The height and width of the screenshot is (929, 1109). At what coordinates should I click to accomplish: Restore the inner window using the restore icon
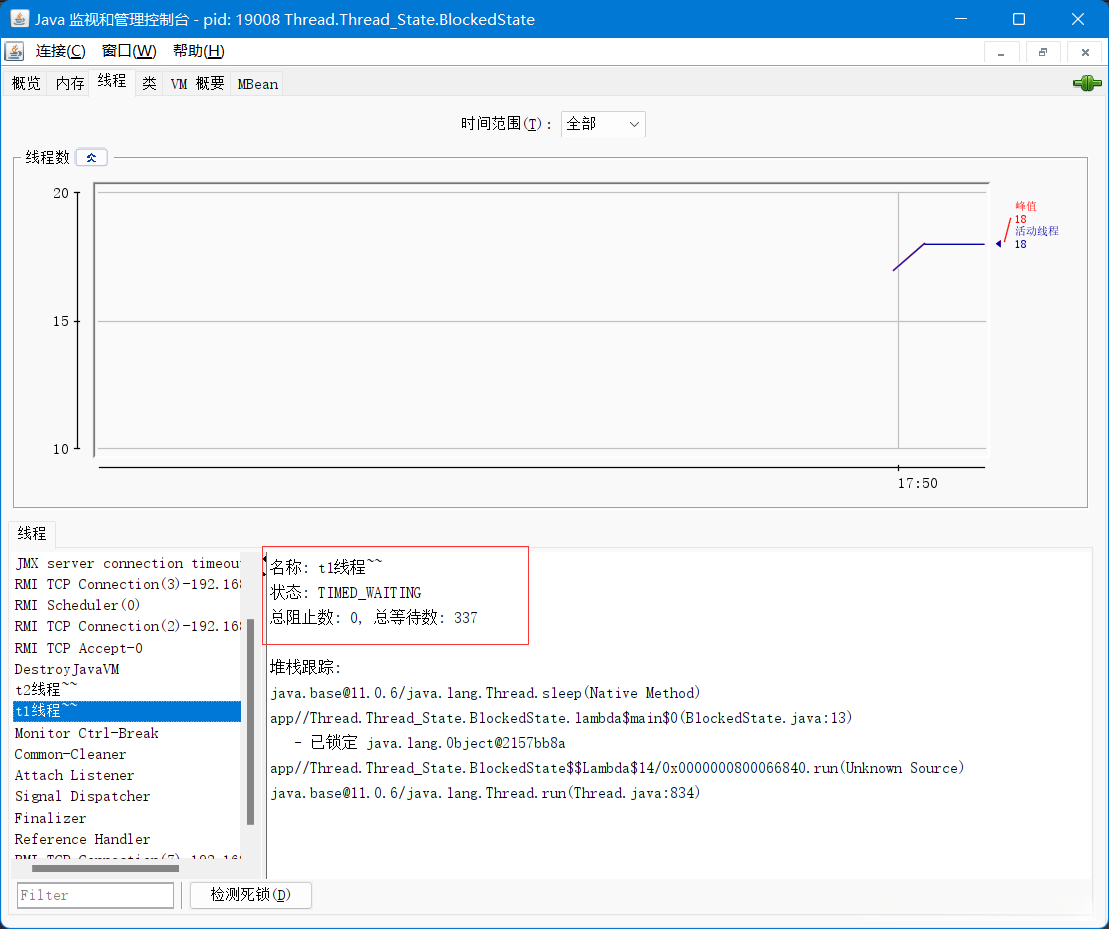point(1043,52)
